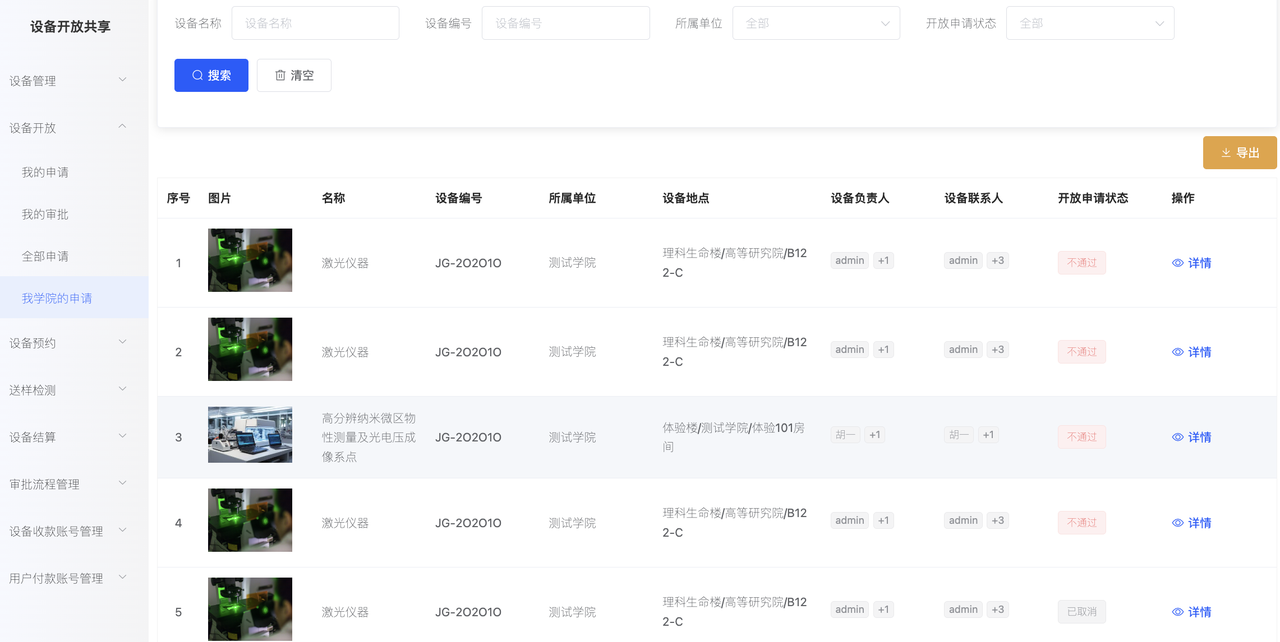Click the 胡一 设备负责人 tag in row 3
This screenshot has width=1280, height=642.
pyautogui.click(x=846, y=435)
